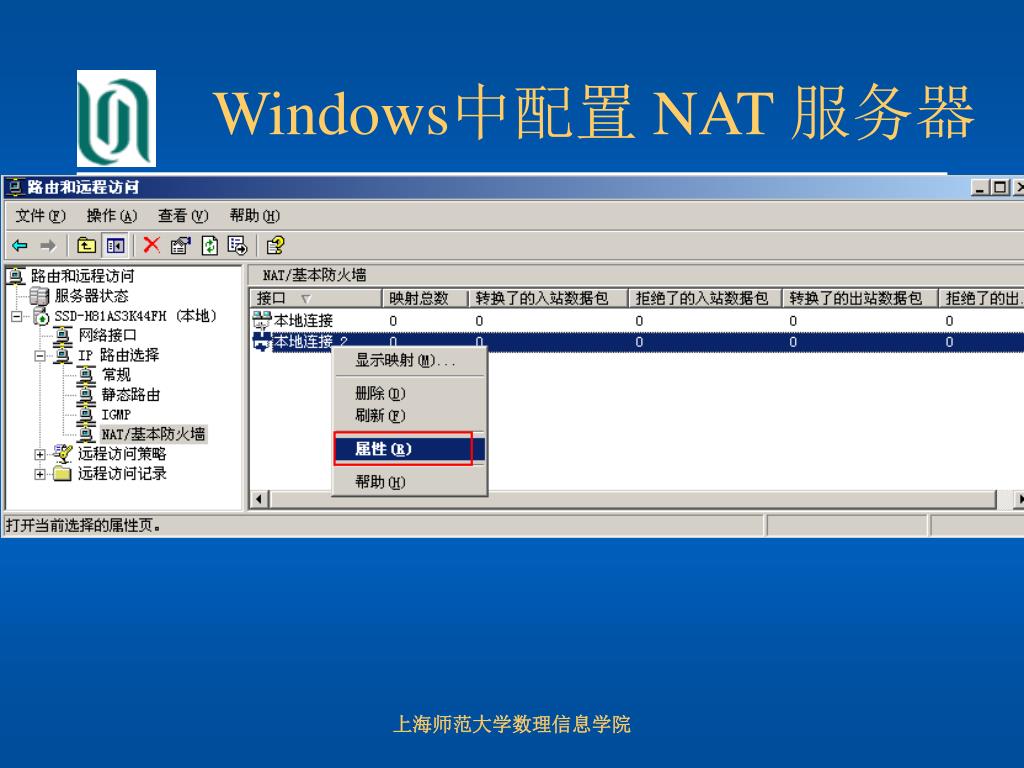The height and width of the screenshot is (768, 1024).
Task: Click the Back arrow toolbar icon
Action: click(20, 246)
